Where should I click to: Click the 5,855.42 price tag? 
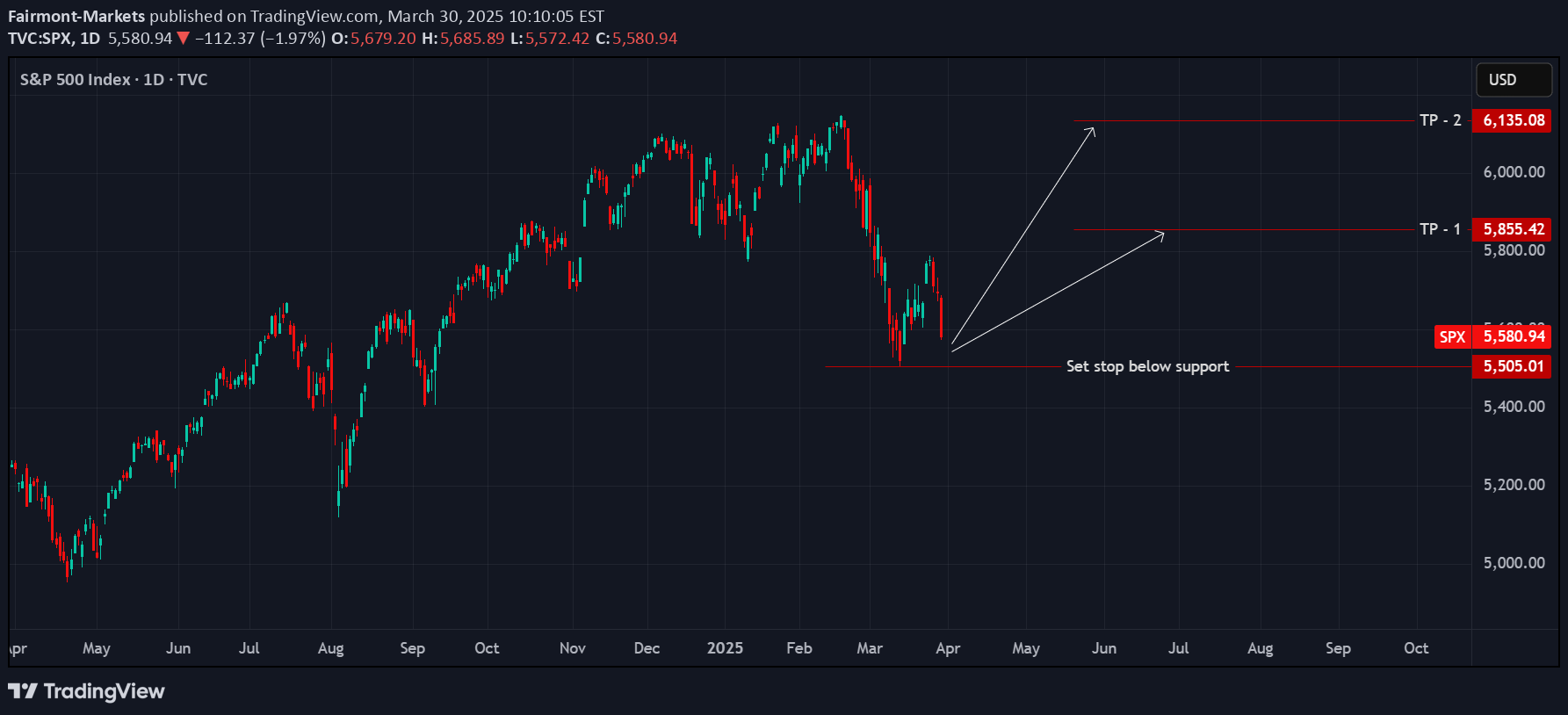[x=1513, y=229]
